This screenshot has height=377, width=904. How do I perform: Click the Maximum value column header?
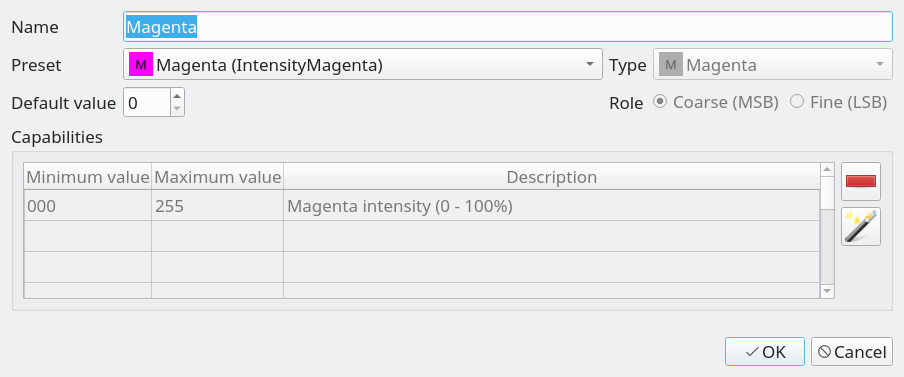tap(217, 177)
